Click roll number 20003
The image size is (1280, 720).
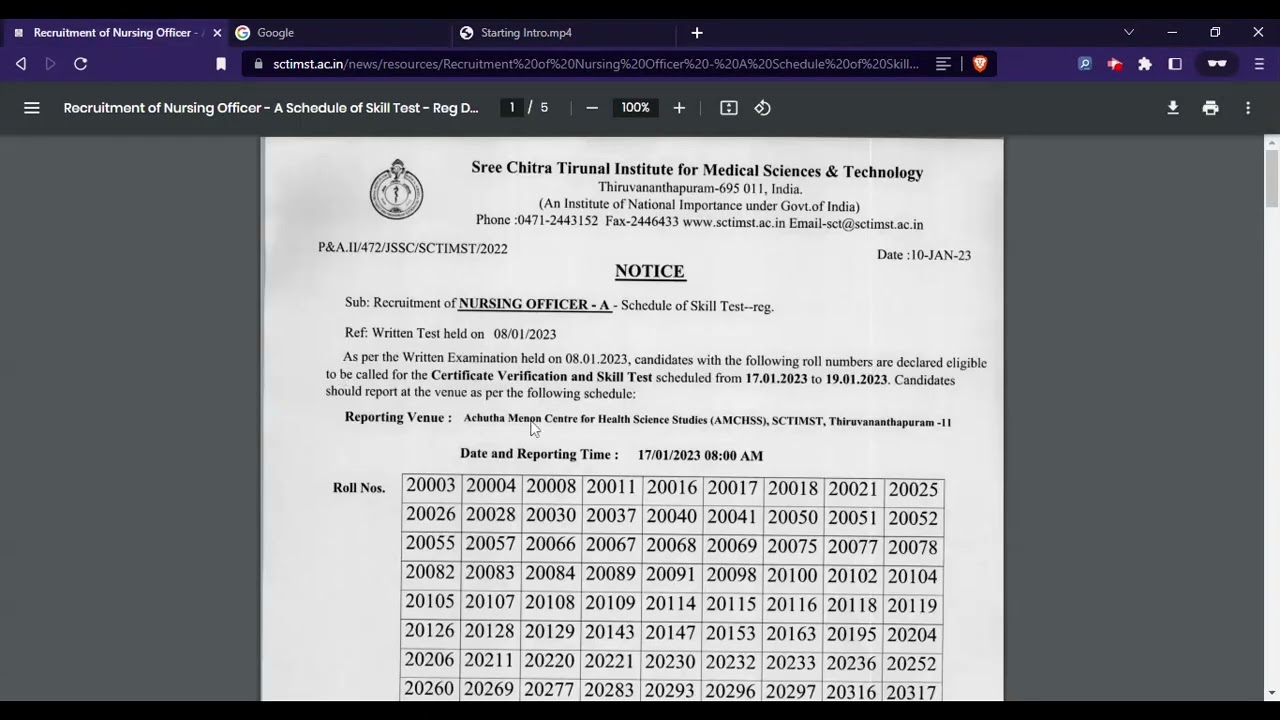[x=431, y=486]
